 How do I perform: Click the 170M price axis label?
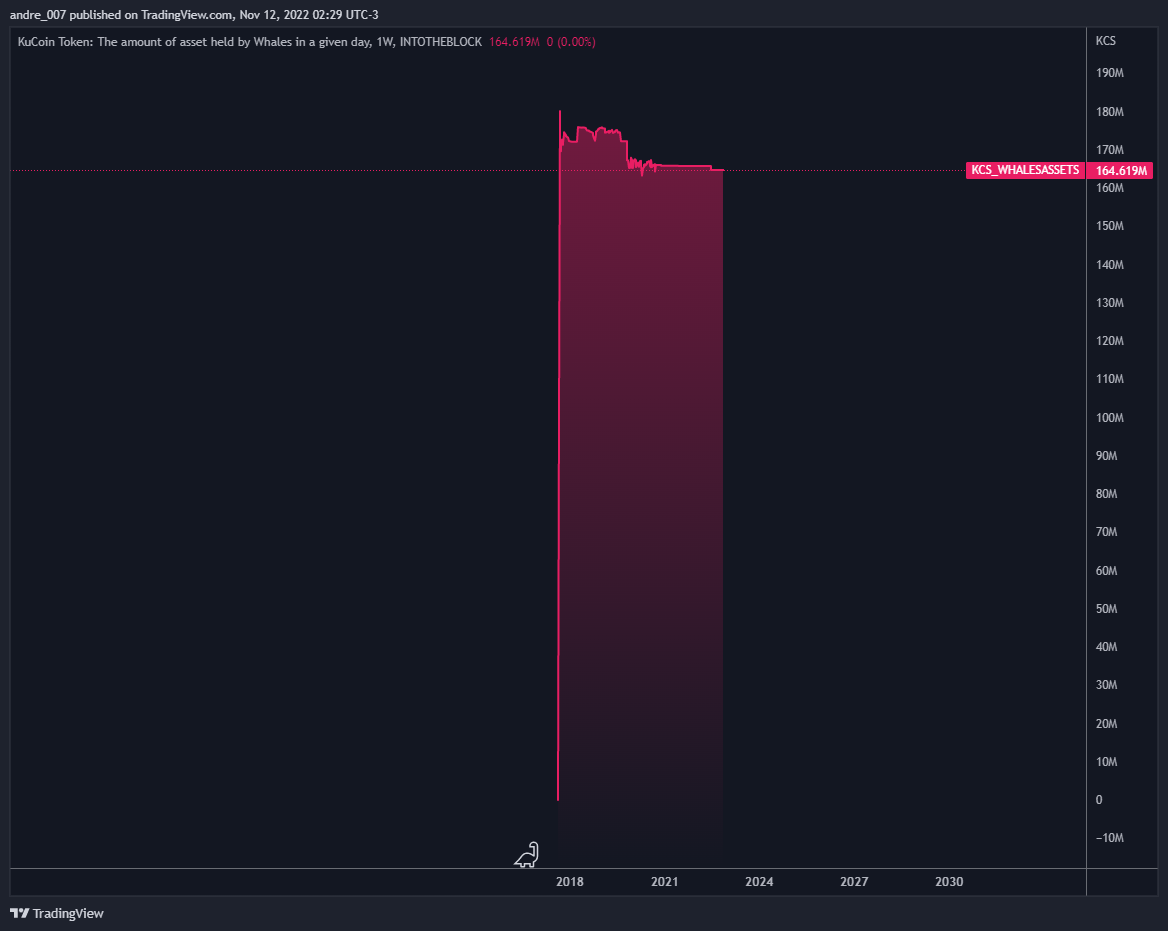(1110, 150)
